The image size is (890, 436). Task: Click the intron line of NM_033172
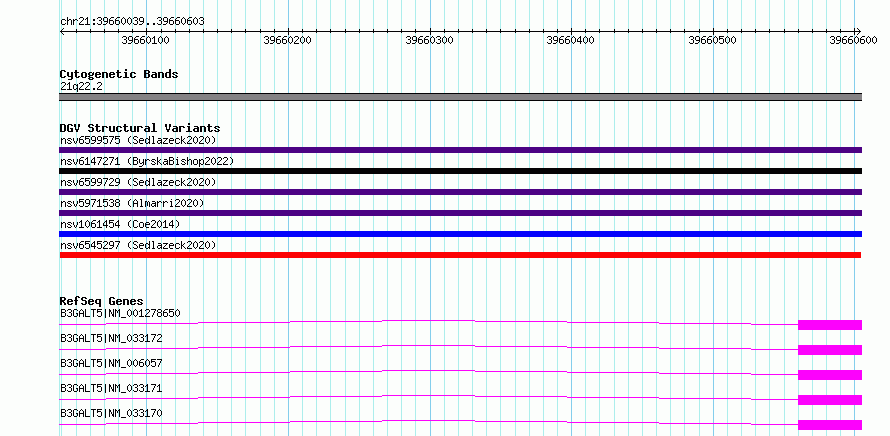pyautogui.click(x=429, y=346)
